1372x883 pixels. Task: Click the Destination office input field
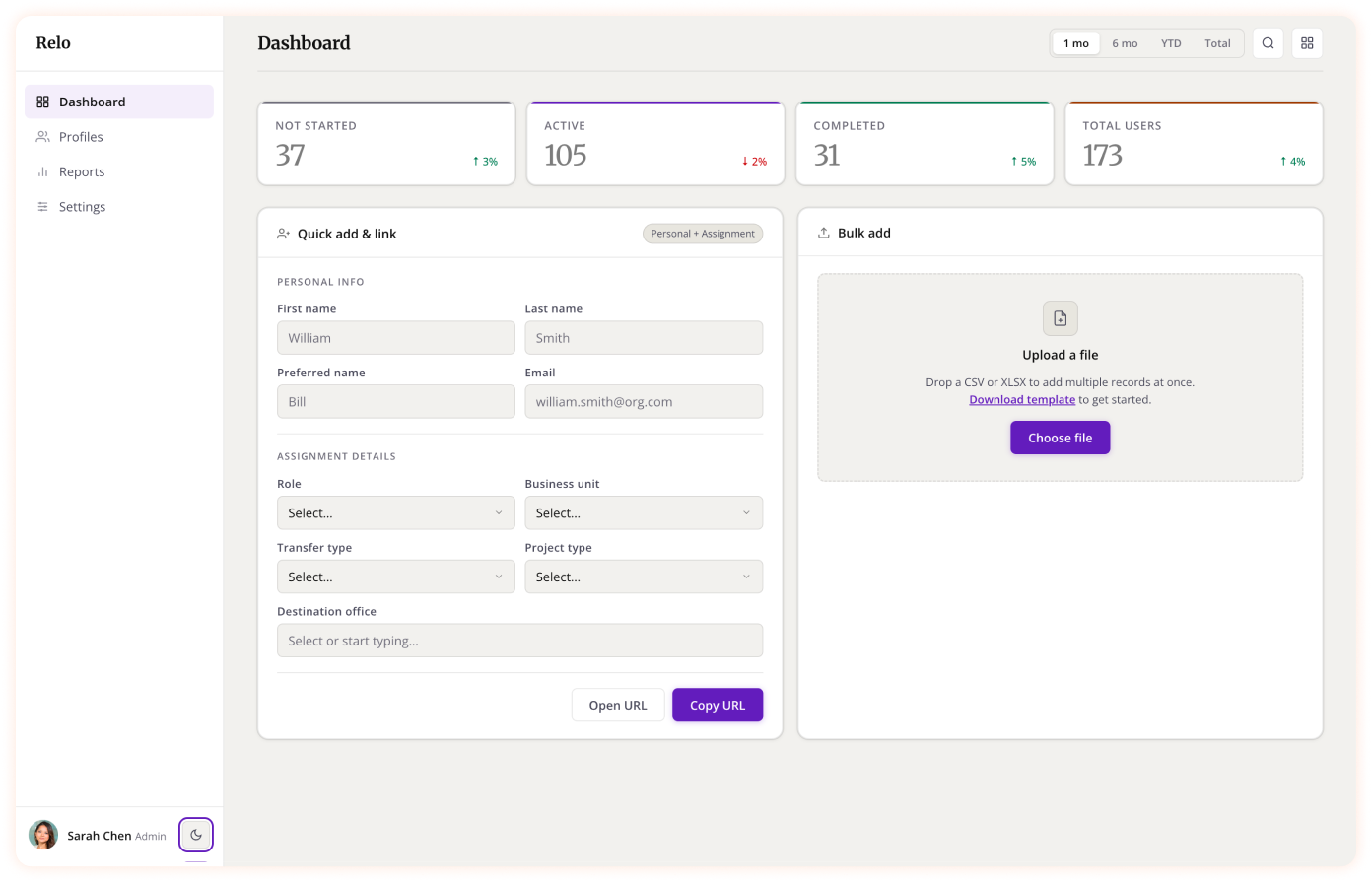coord(519,640)
